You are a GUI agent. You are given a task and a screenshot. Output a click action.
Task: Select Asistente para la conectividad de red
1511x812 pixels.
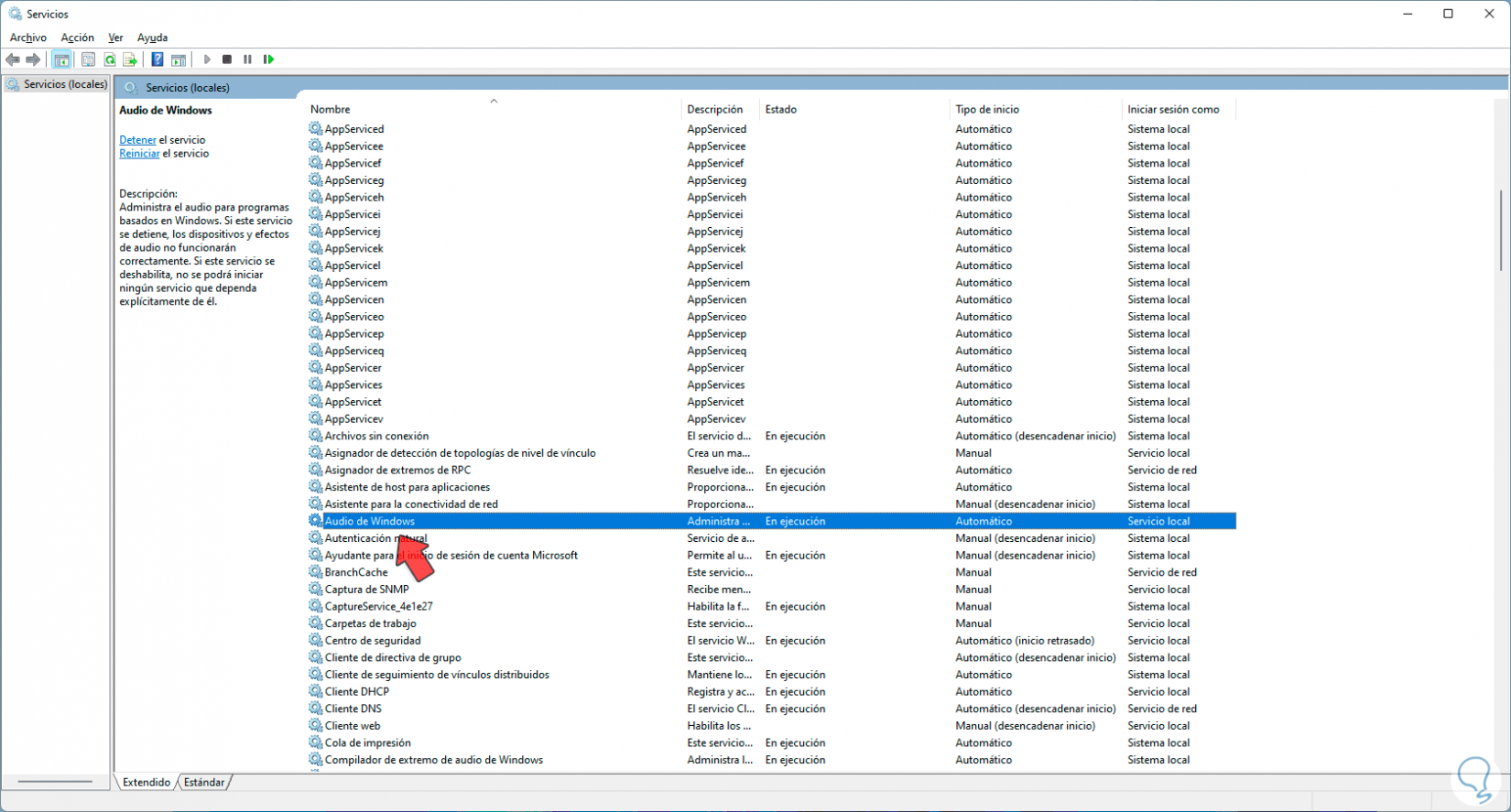(411, 504)
